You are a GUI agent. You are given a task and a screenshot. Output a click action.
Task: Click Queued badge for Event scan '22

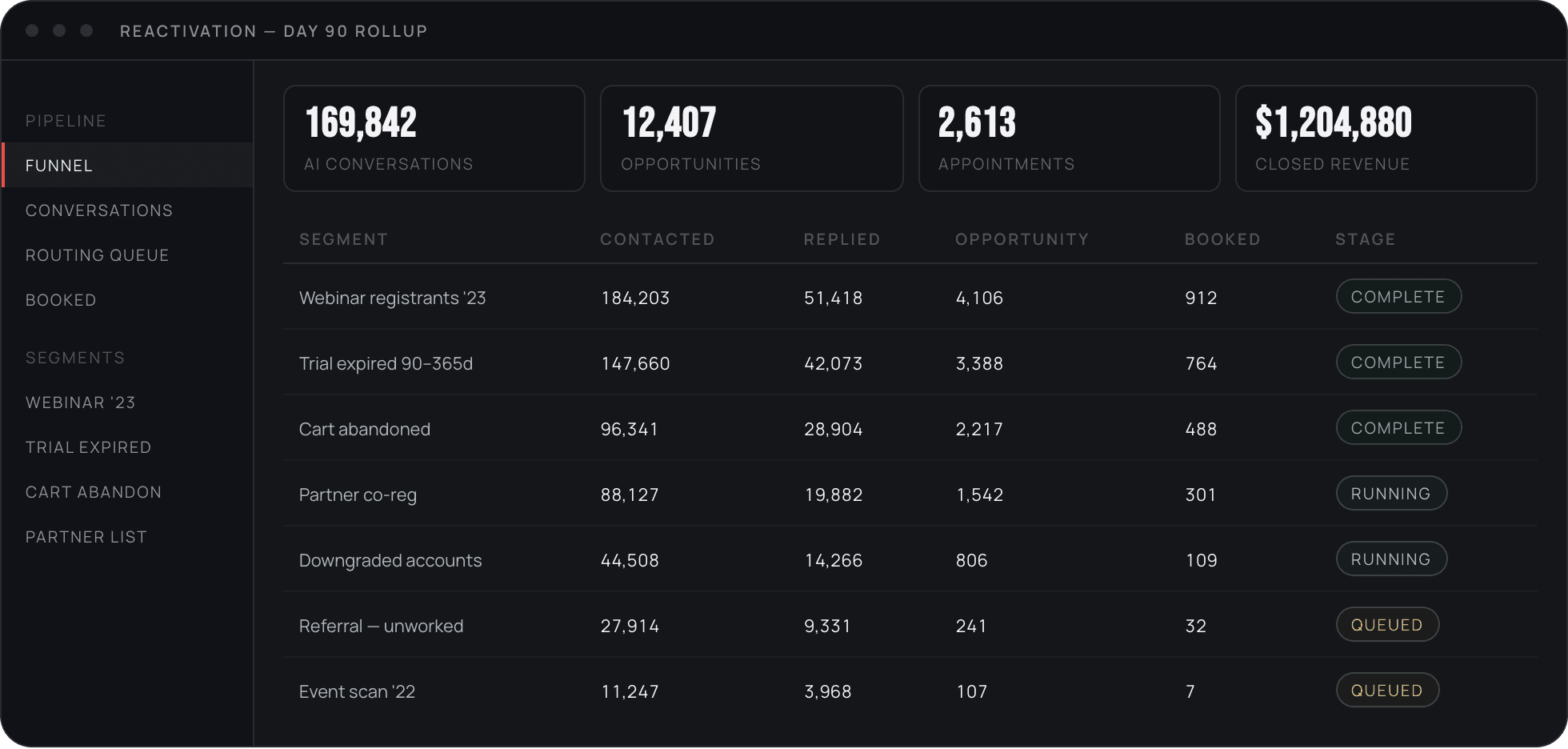(1387, 691)
